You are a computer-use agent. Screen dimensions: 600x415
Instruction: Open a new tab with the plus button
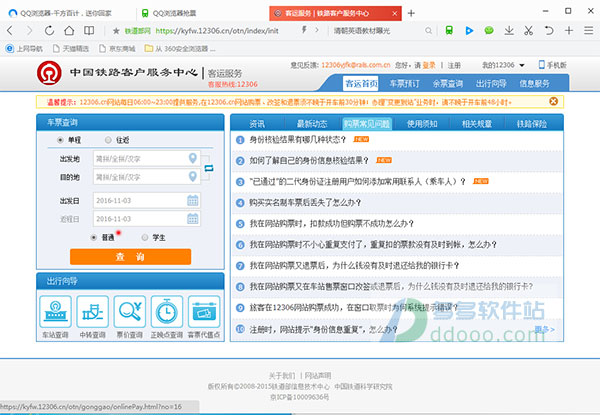[411, 13]
